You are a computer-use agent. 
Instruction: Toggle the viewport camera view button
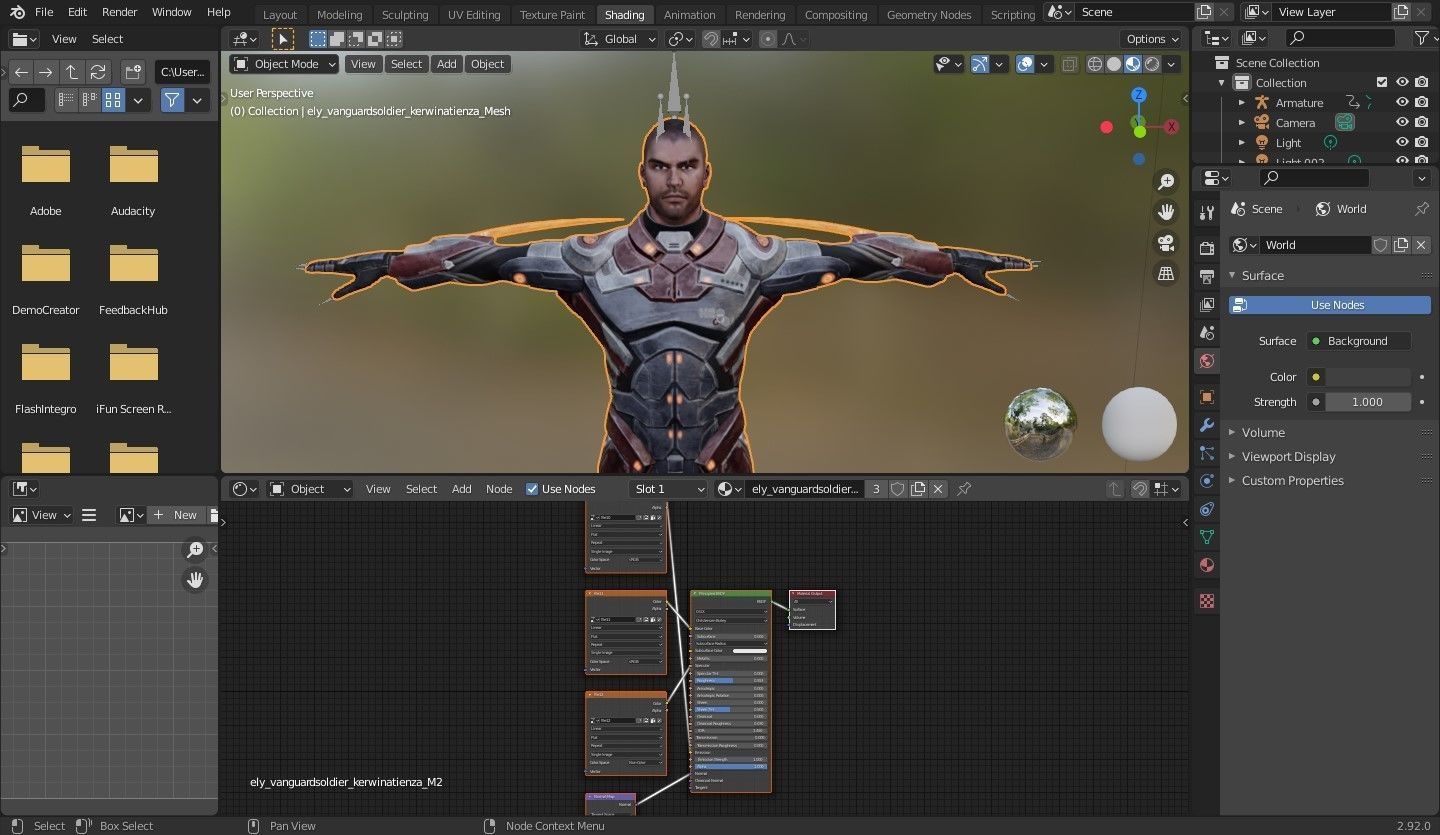tap(1166, 243)
